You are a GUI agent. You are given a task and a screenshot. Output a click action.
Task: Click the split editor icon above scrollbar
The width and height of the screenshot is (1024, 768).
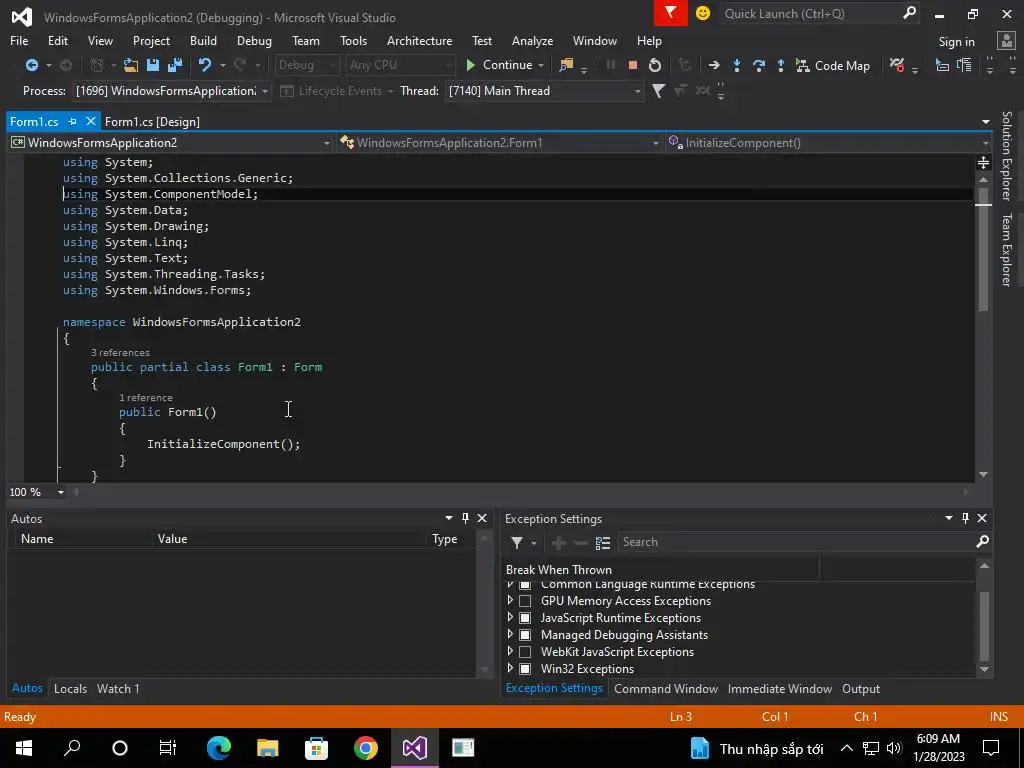(x=983, y=163)
